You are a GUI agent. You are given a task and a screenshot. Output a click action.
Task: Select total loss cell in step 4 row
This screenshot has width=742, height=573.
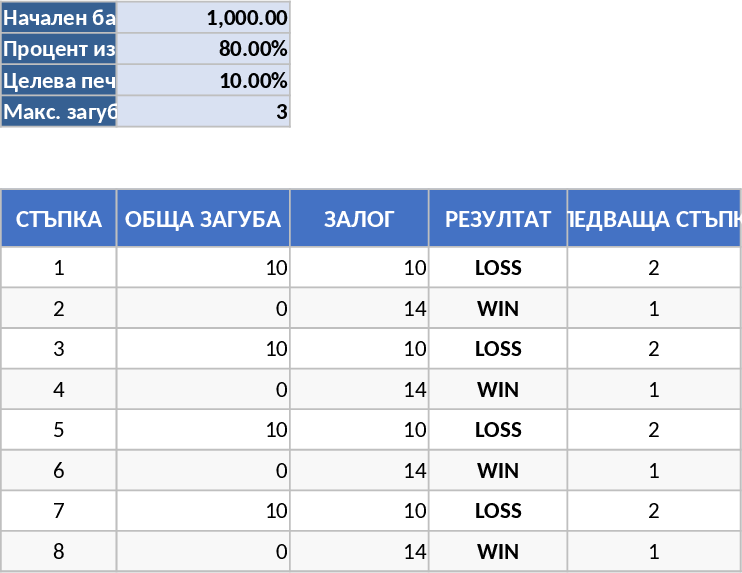pos(203,389)
